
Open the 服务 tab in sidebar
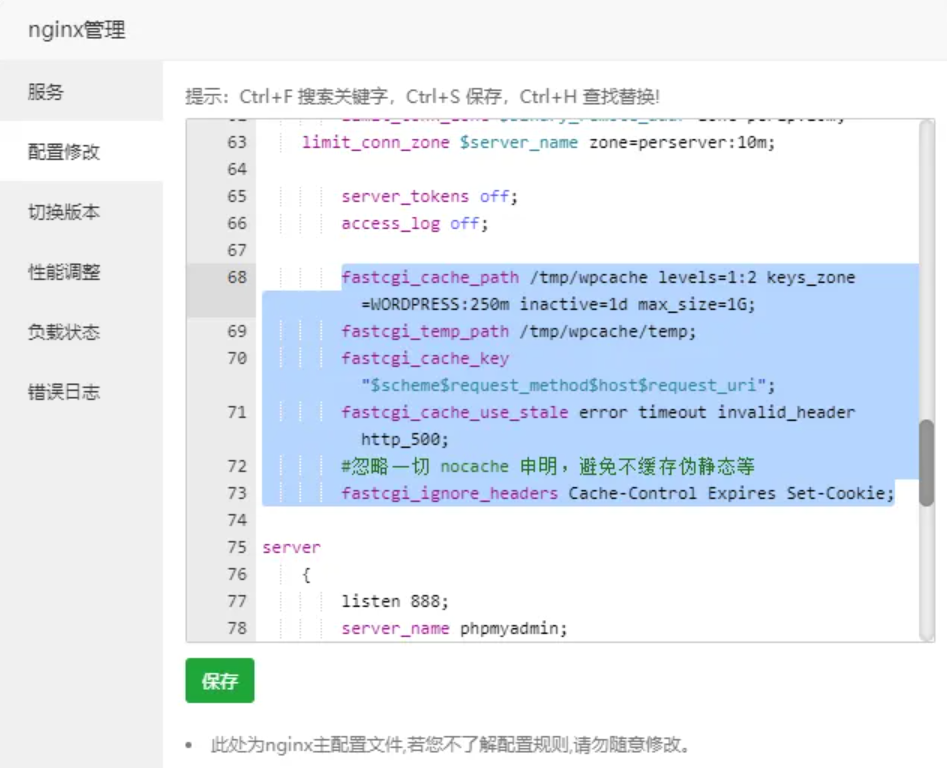click(x=46, y=92)
